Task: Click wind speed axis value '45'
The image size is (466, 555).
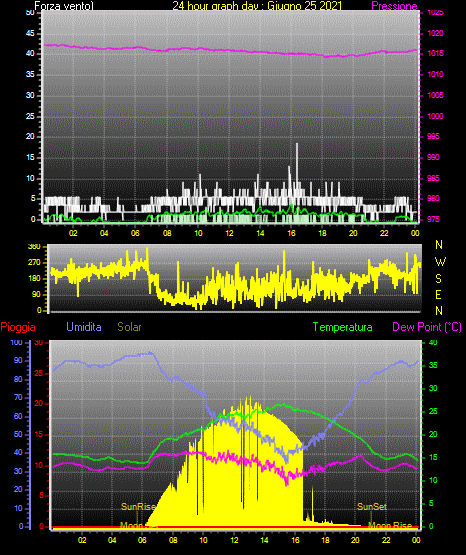Action: (x=30, y=33)
